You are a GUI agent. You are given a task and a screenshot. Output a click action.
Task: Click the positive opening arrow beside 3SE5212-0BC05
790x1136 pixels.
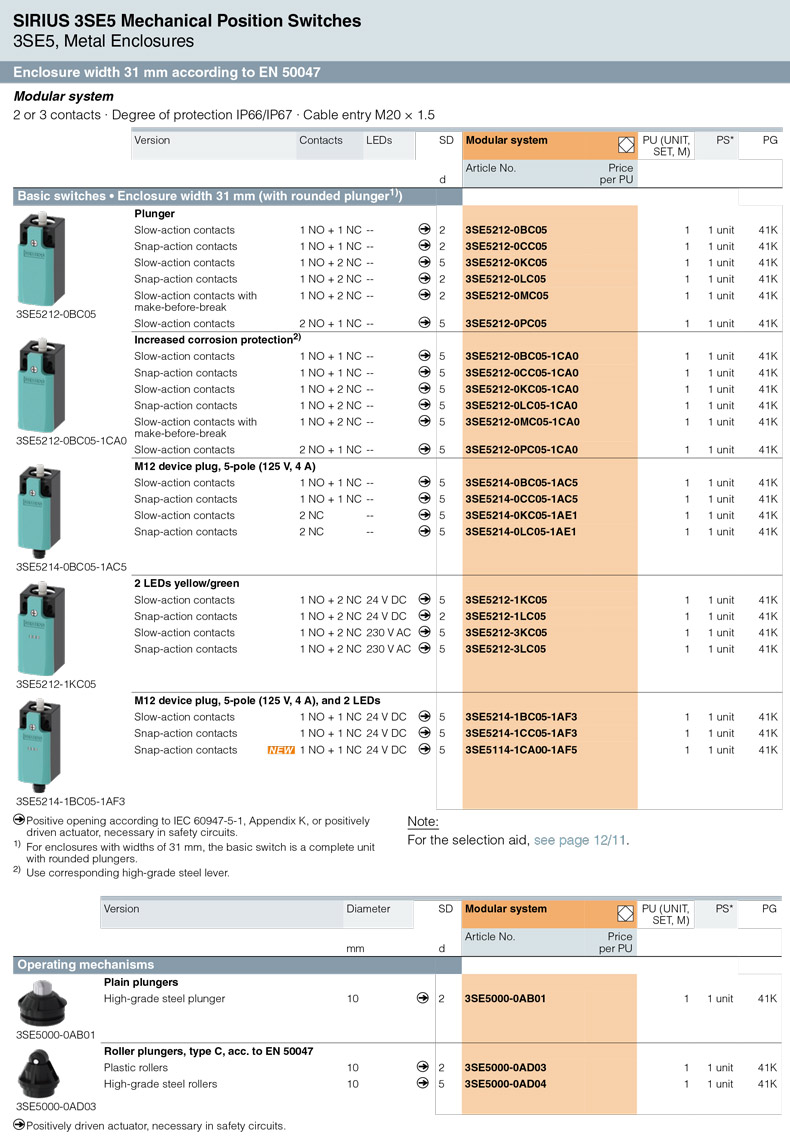pos(425,230)
